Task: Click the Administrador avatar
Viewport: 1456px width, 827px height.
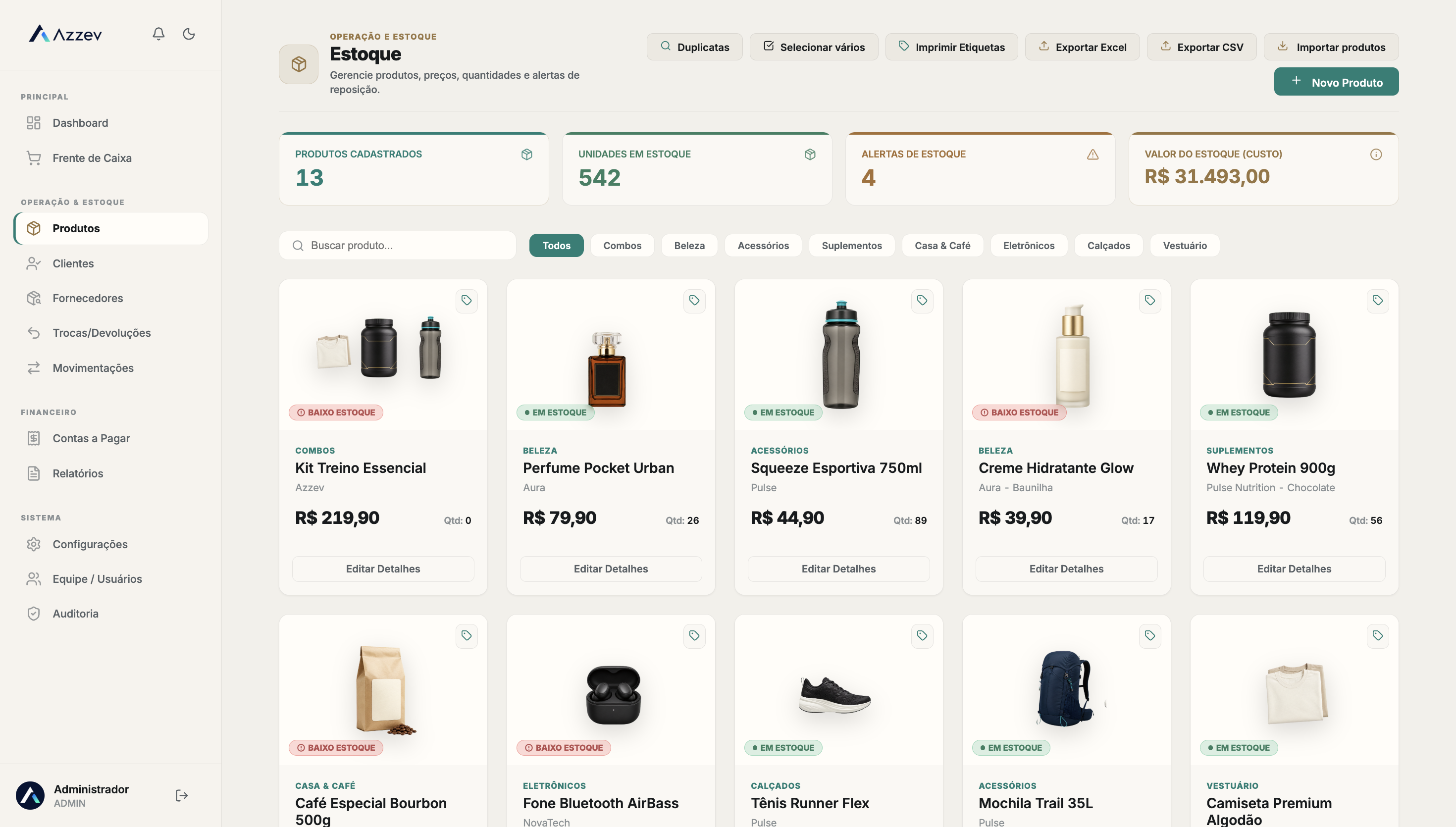Action: tap(30, 795)
